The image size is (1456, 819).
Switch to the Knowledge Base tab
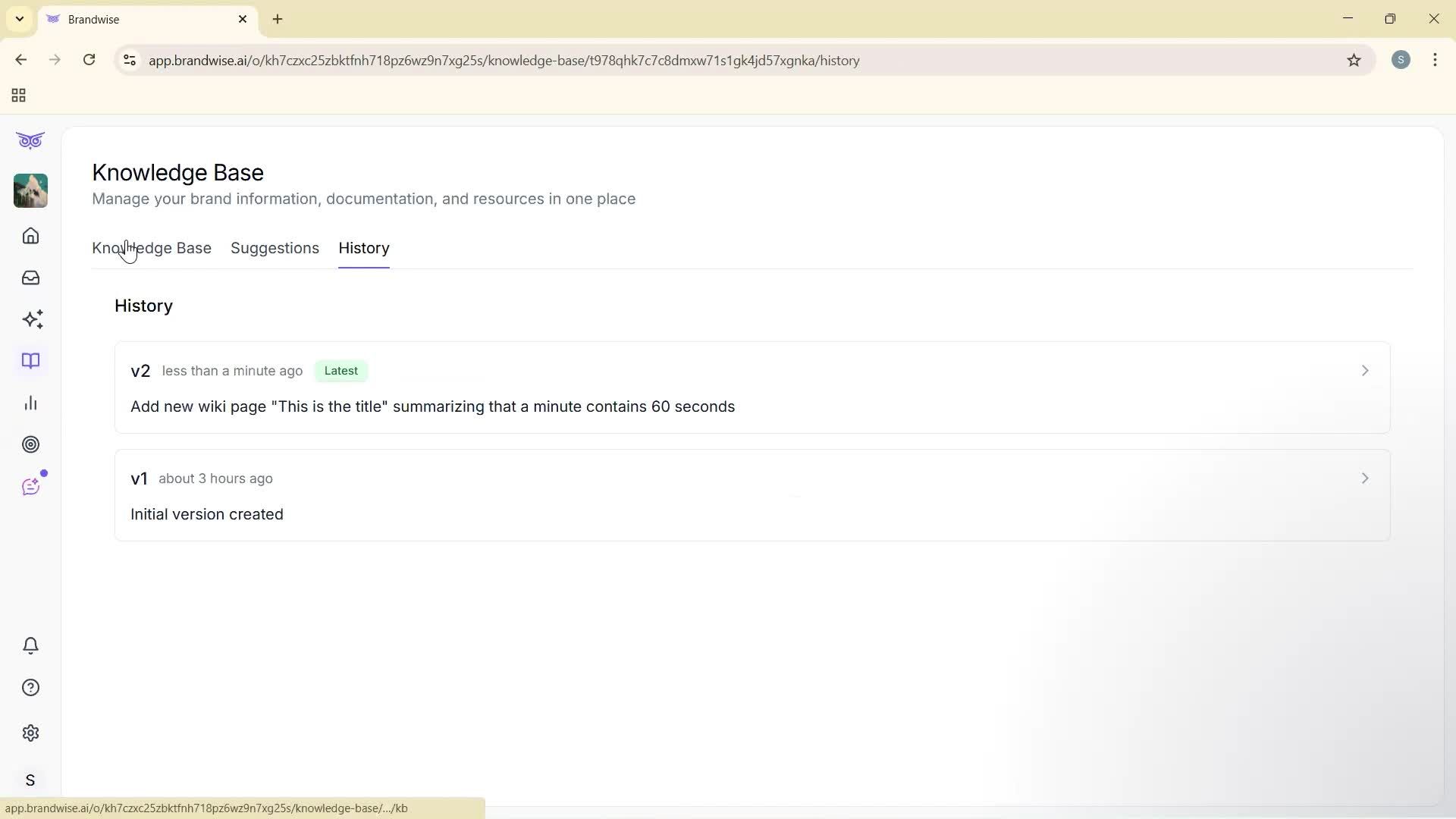151,248
